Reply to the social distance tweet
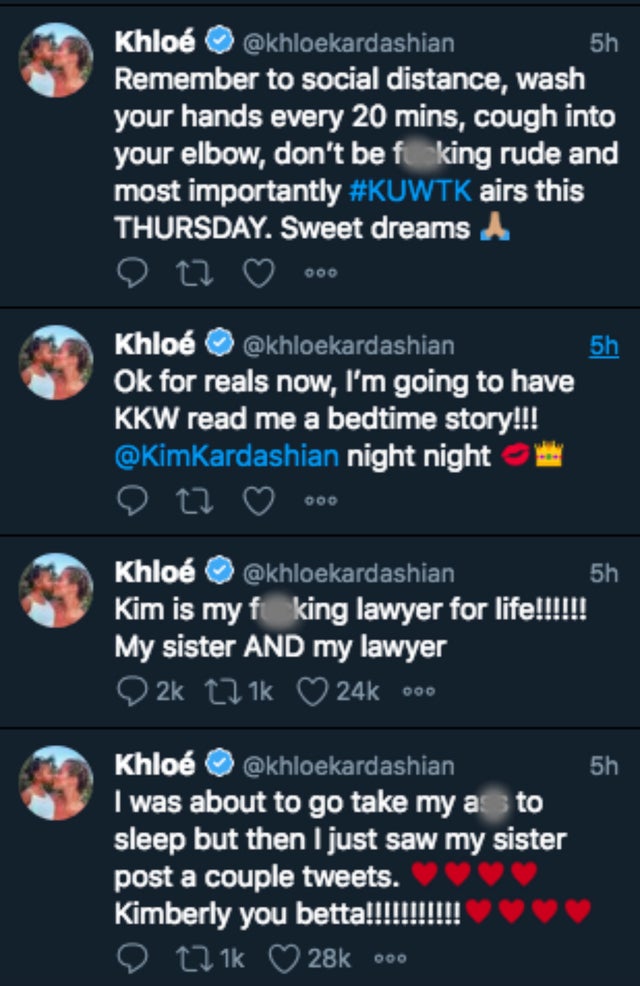This screenshot has width=640, height=986. (131, 273)
